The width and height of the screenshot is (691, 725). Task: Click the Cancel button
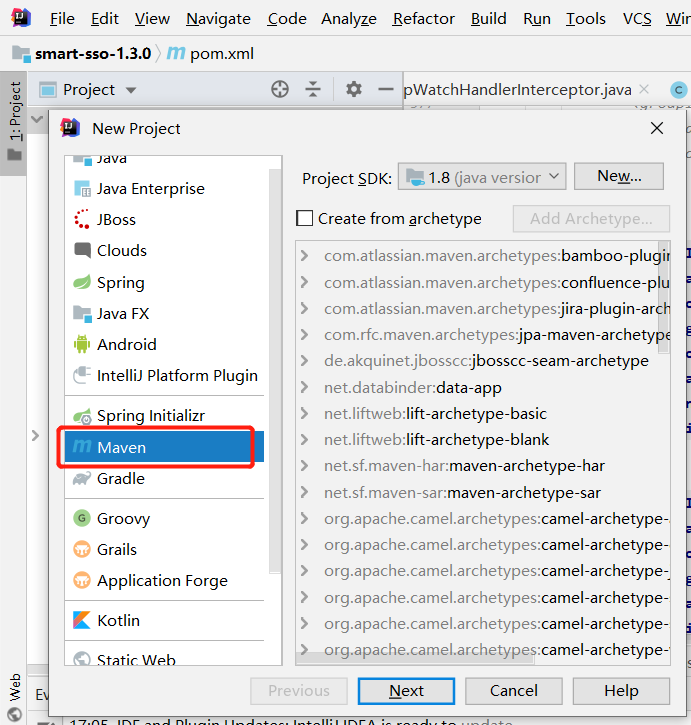513,691
